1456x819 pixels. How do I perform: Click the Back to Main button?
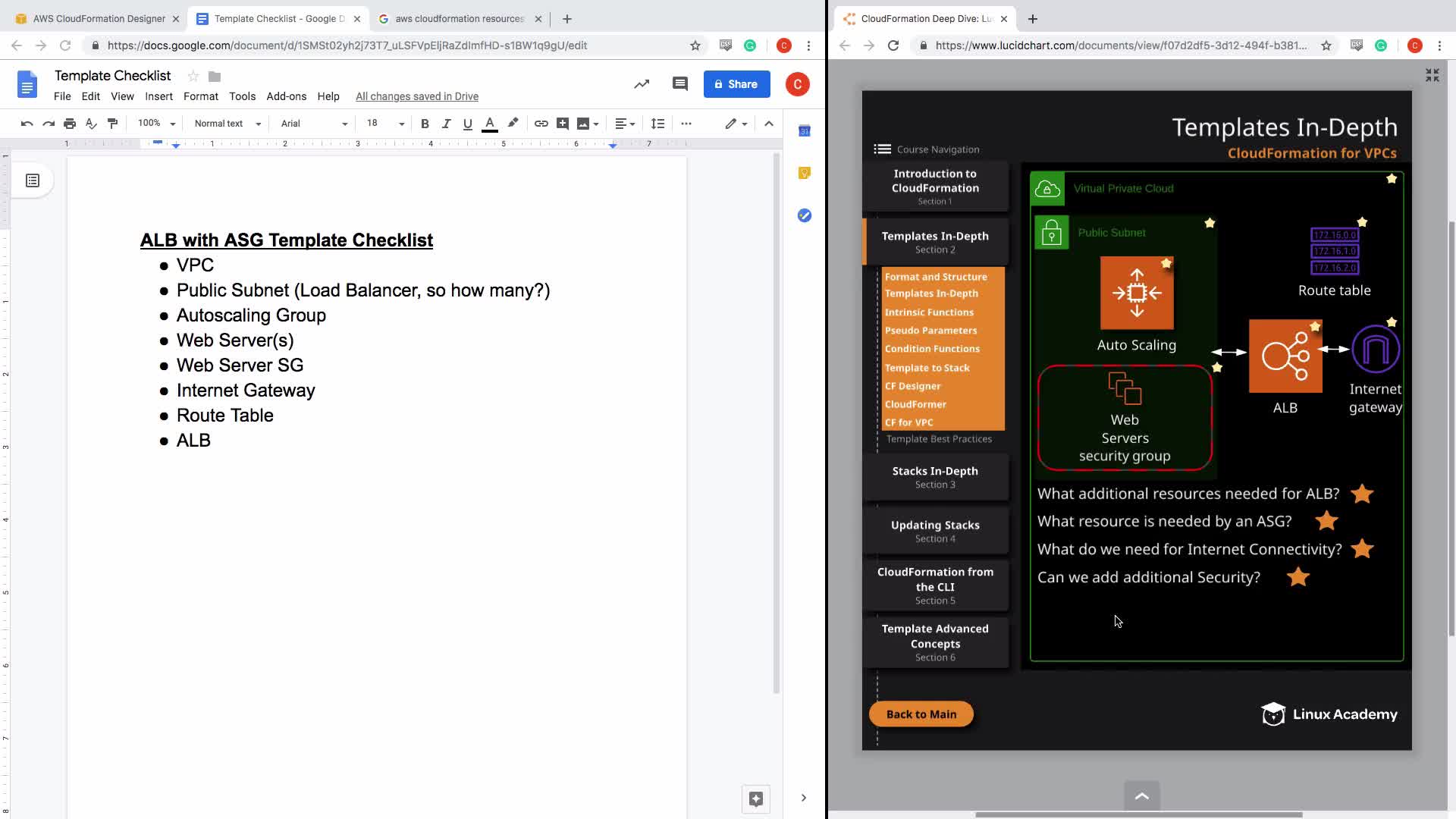[921, 714]
